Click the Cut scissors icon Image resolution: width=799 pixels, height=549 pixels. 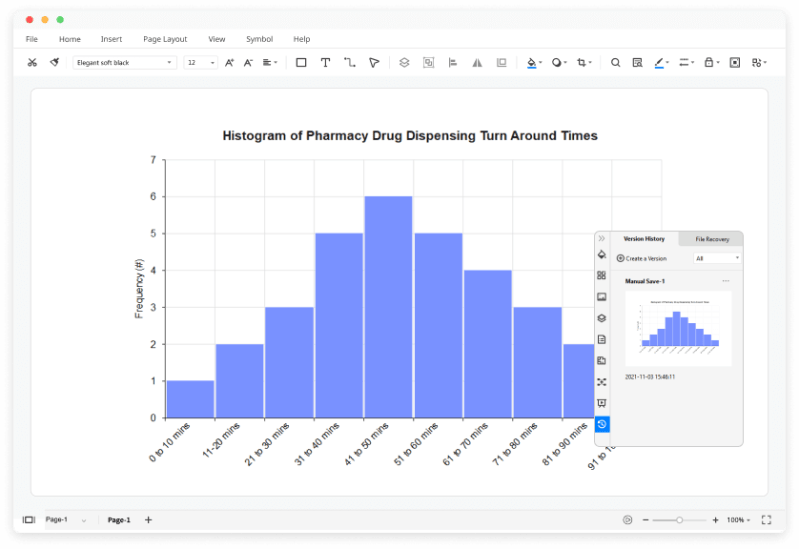32,62
